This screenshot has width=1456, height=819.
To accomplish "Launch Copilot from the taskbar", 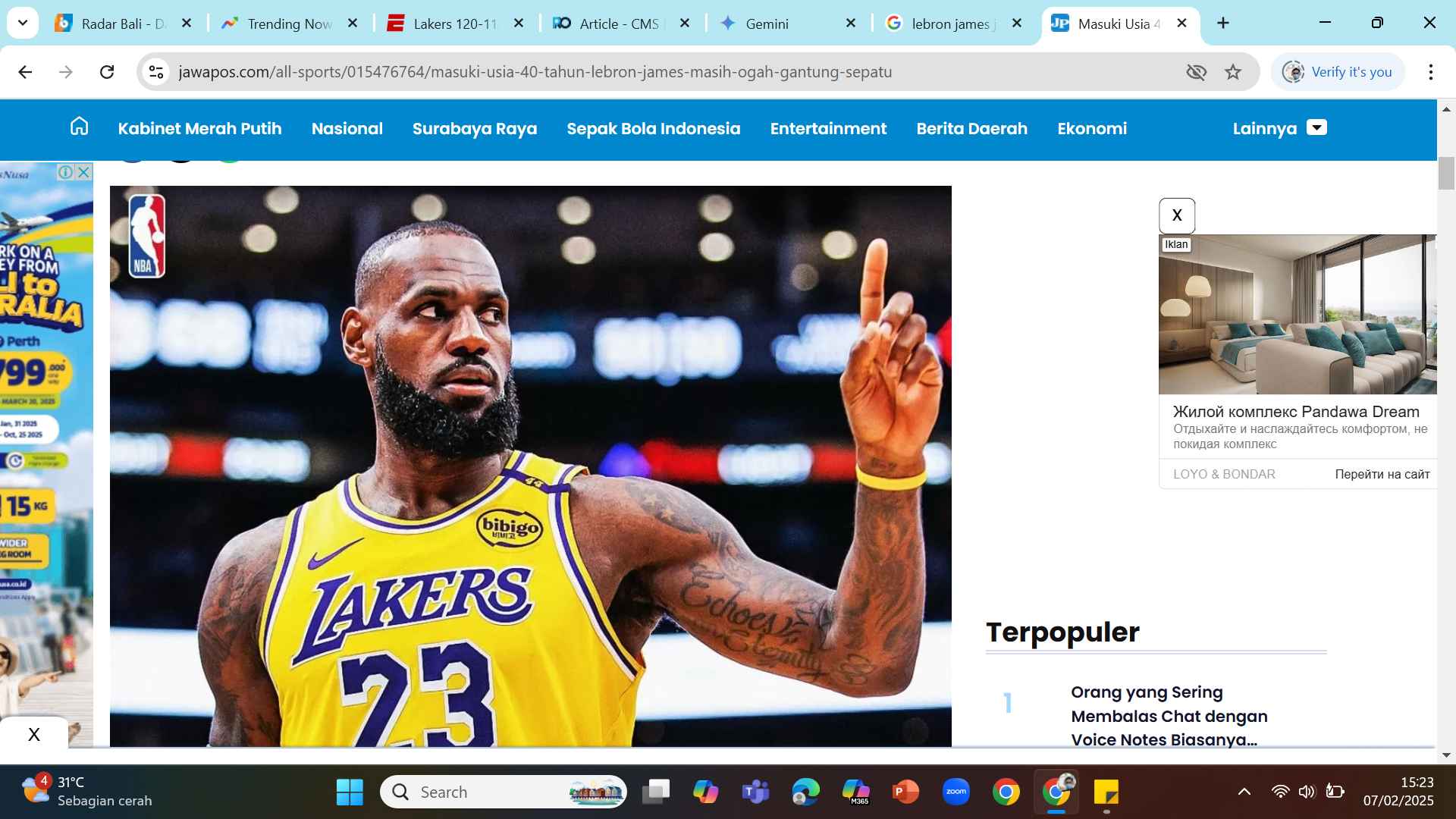I will coord(706,792).
